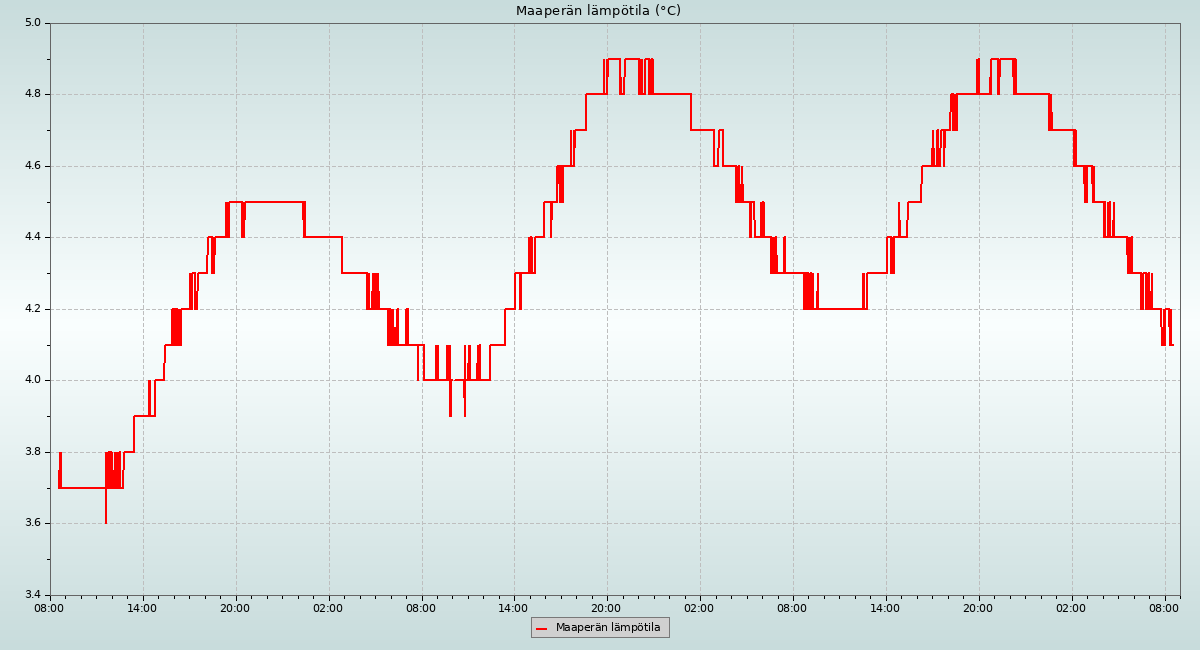Screen dimensions: 1200x650
Task: Click the last 20:00 x-axis label
Action: click(979, 607)
